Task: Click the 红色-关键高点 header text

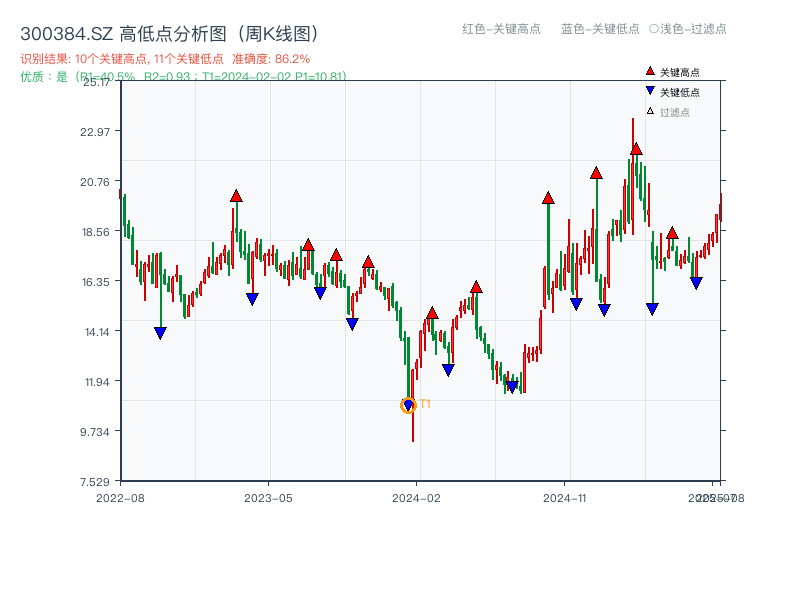Action: point(501,29)
